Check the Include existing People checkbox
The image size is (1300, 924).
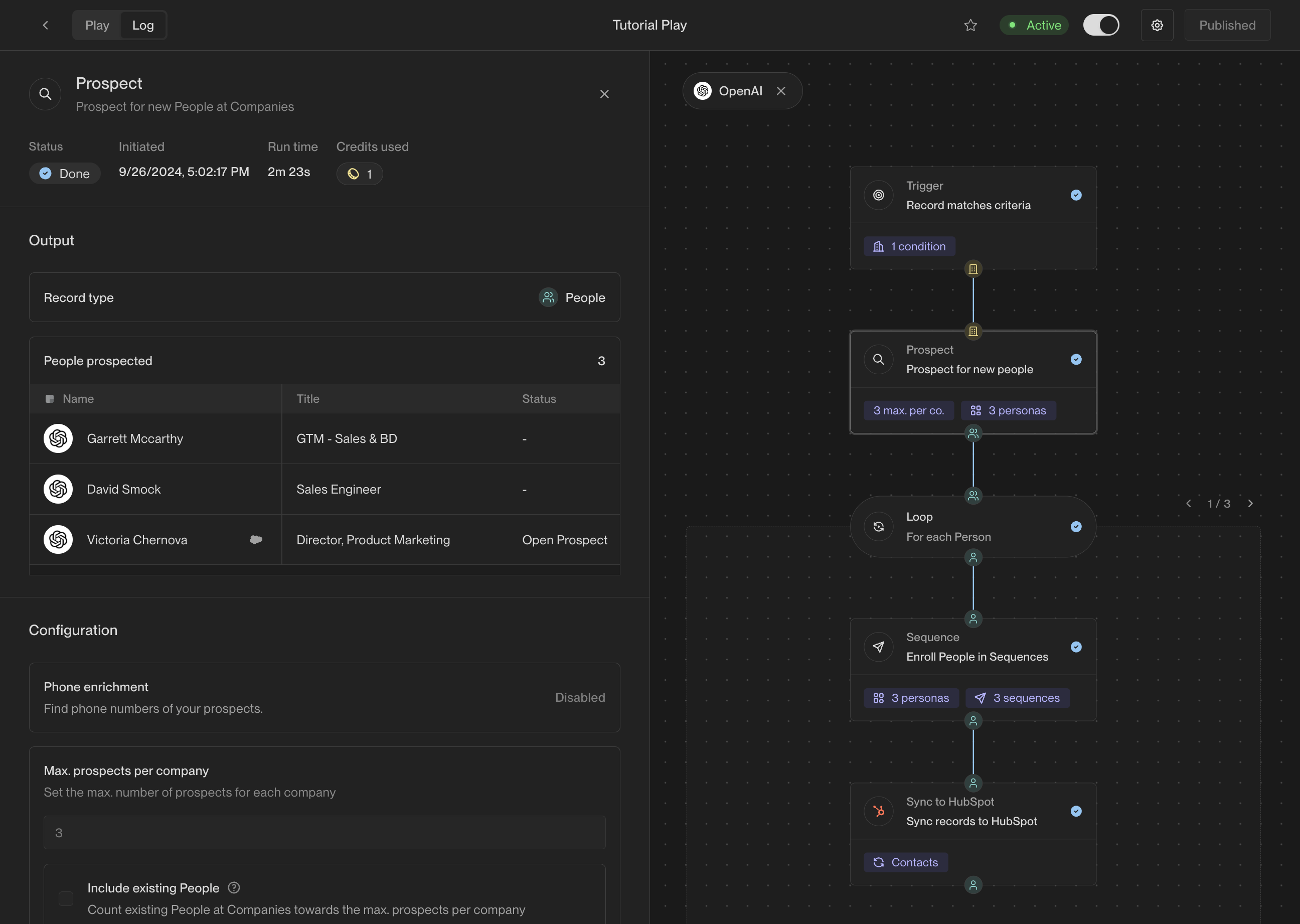[x=66, y=898]
